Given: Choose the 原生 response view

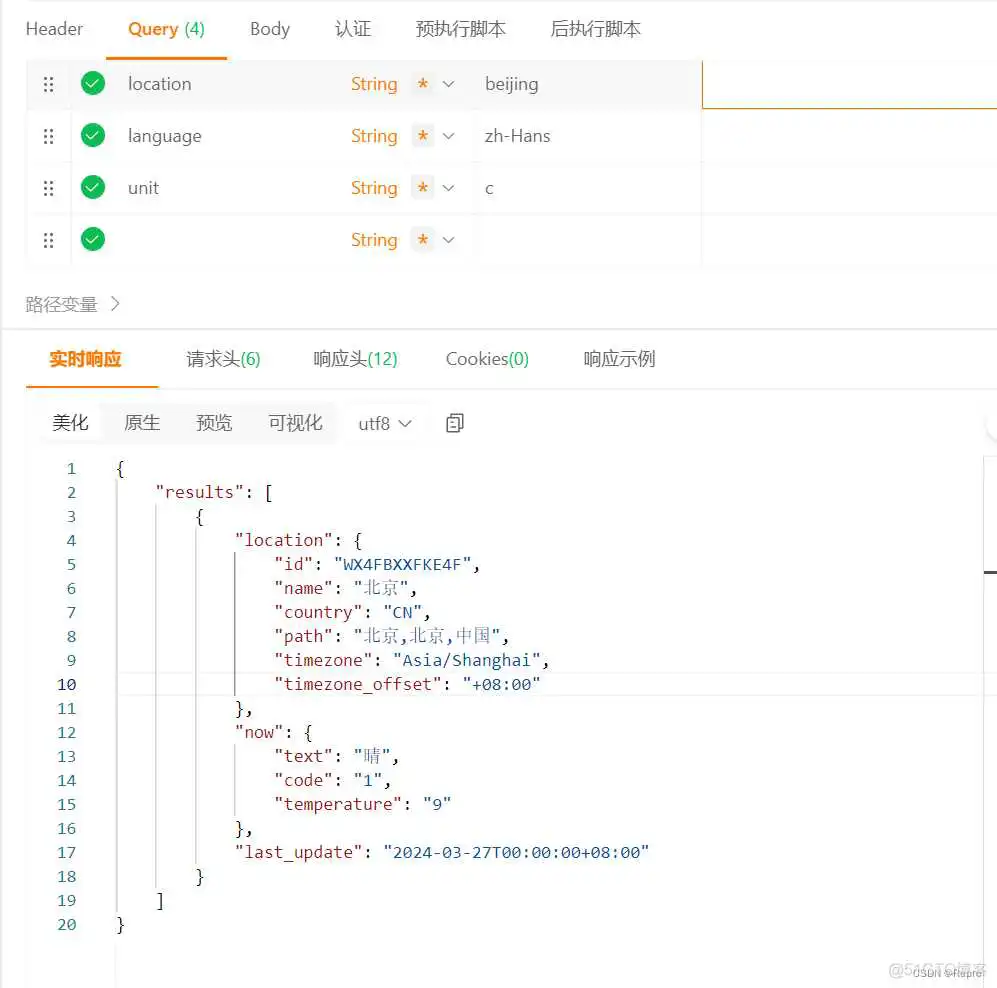Looking at the screenshot, I should tap(142, 423).
